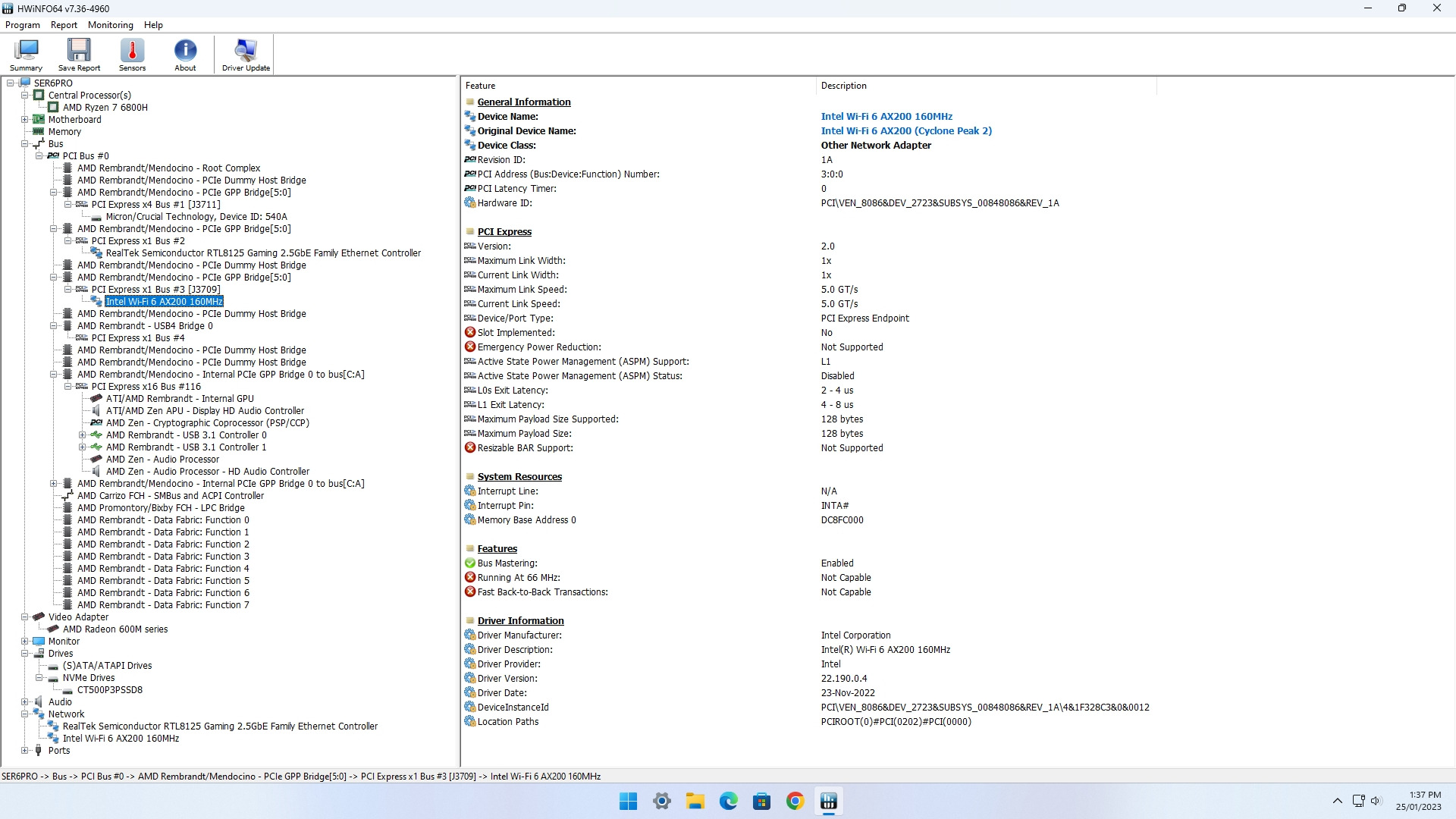Select RealTek RTL8125 under PCI Express x1 Bus #2
This screenshot has width=1456, height=819.
(x=263, y=253)
